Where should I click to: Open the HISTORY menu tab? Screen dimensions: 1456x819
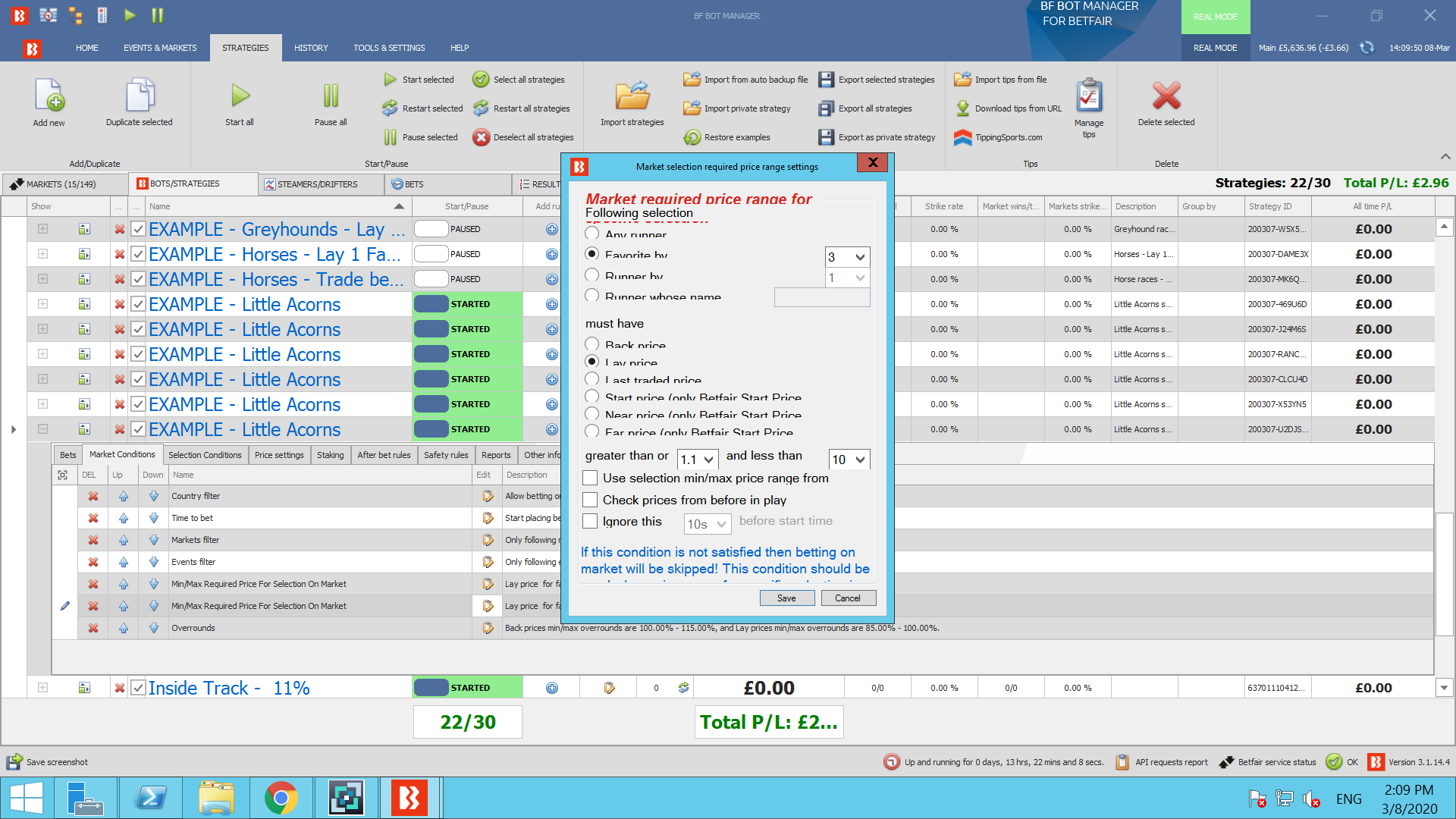coord(311,48)
